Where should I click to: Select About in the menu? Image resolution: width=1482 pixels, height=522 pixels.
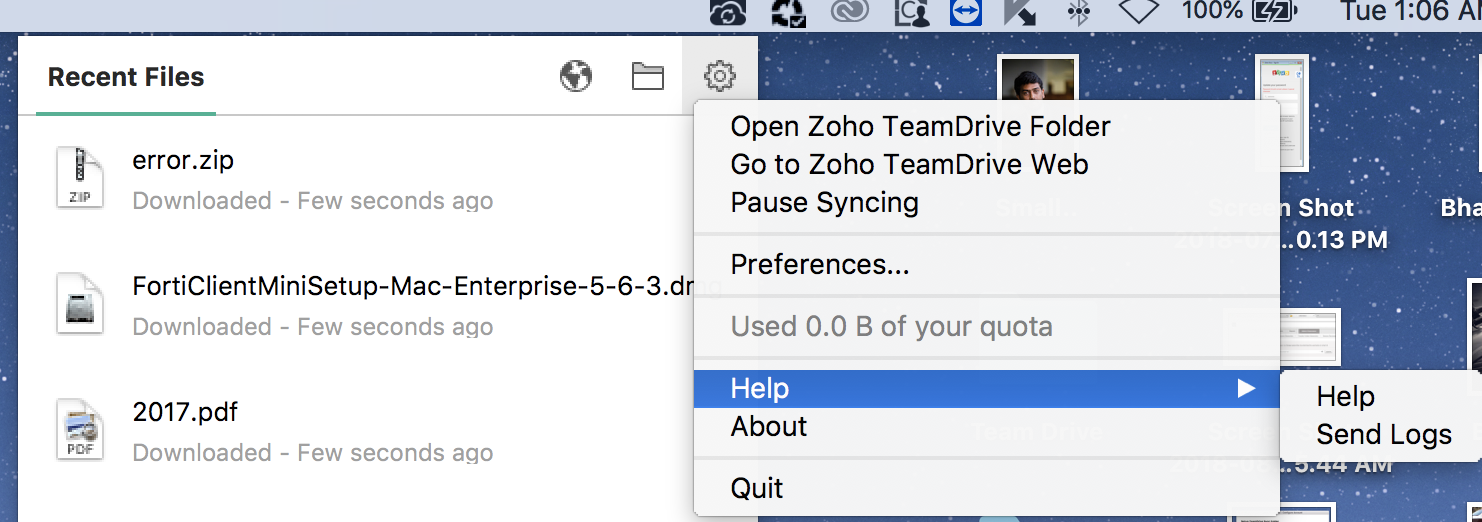[x=769, y=427]
